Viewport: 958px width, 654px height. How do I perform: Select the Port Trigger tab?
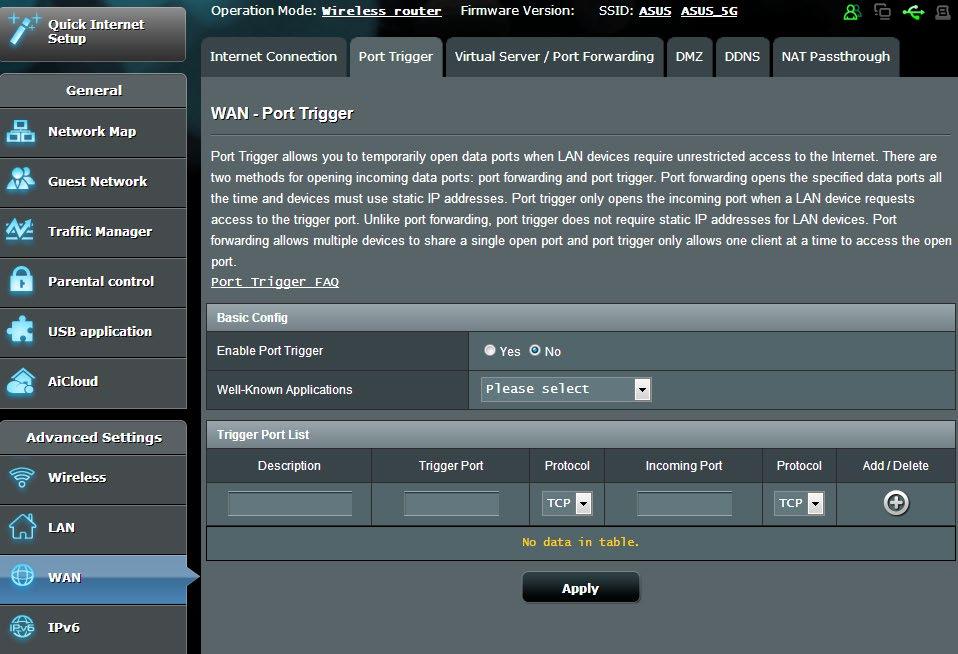point(396,57)
